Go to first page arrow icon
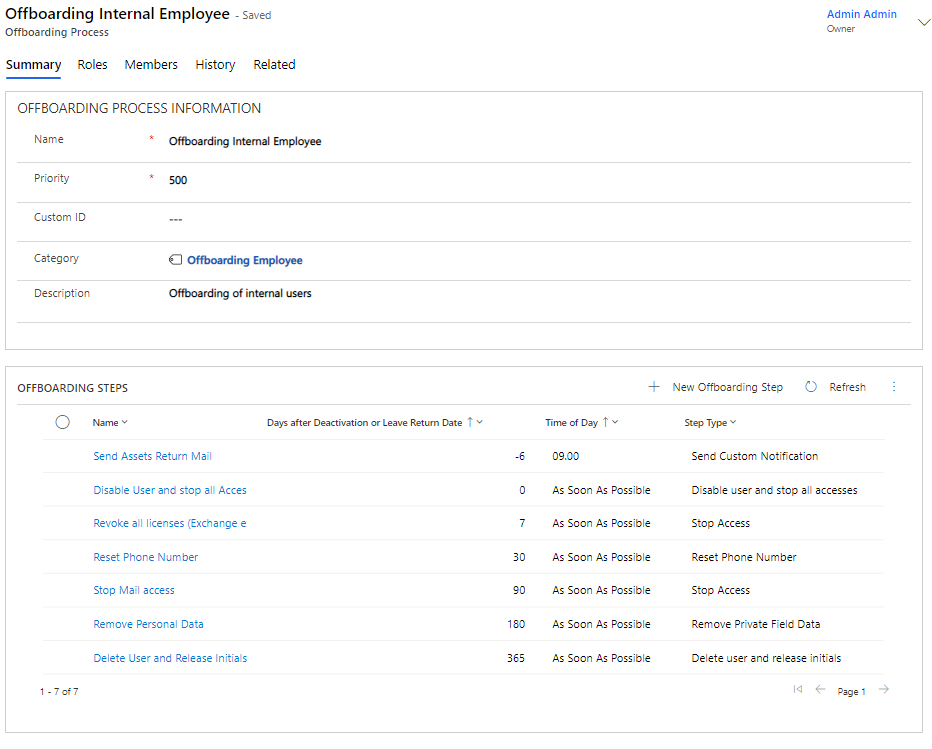Image resolution: width=932 pixels, height=749 pixels. coord(797,690)
